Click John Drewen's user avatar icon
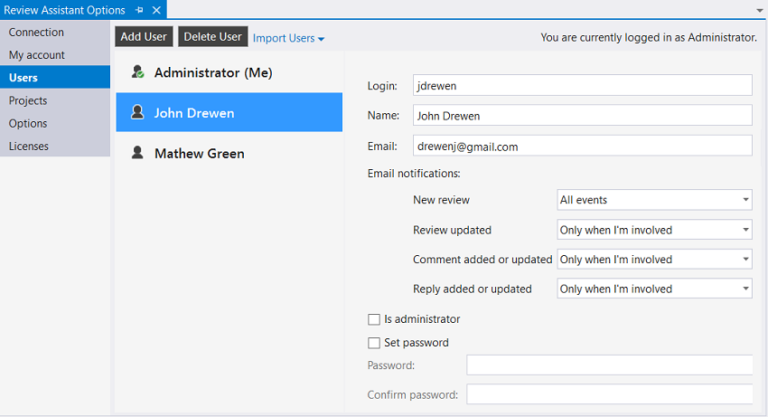768x417 pixels. [x=137, y=113]
